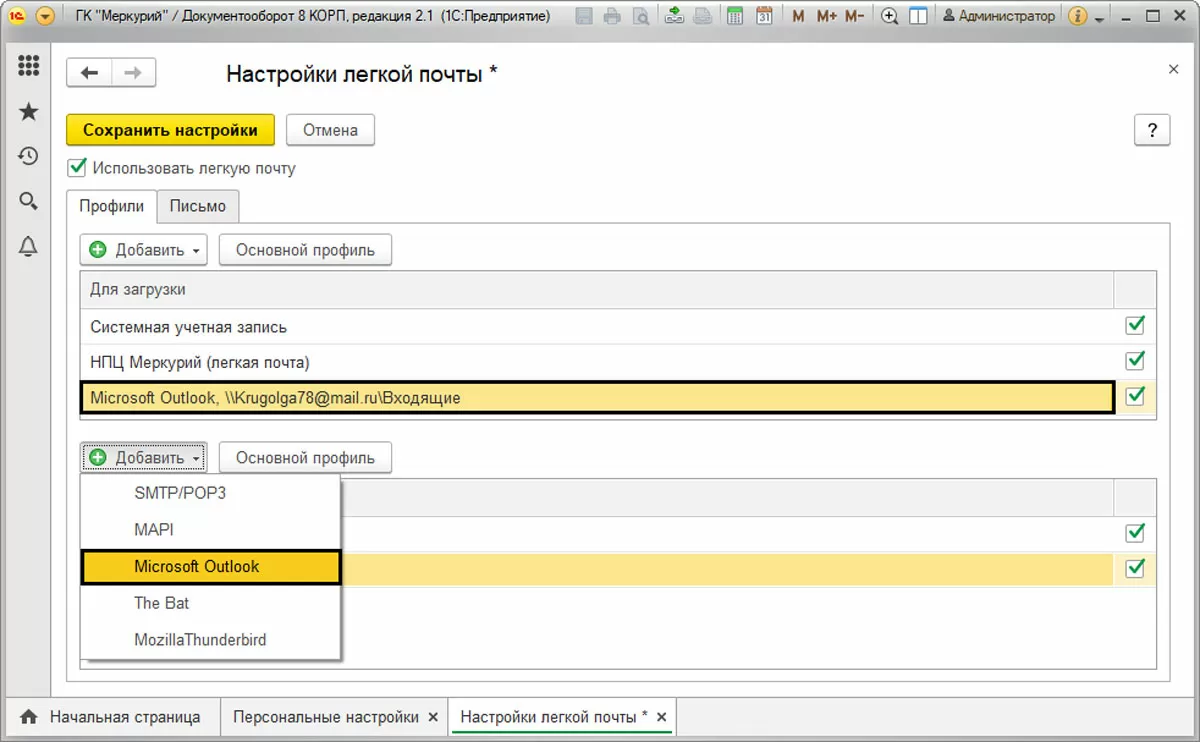
Task: Select Microsoft Outlook Krugolga78@mail.ru row
Action: (x=597, y=397)
